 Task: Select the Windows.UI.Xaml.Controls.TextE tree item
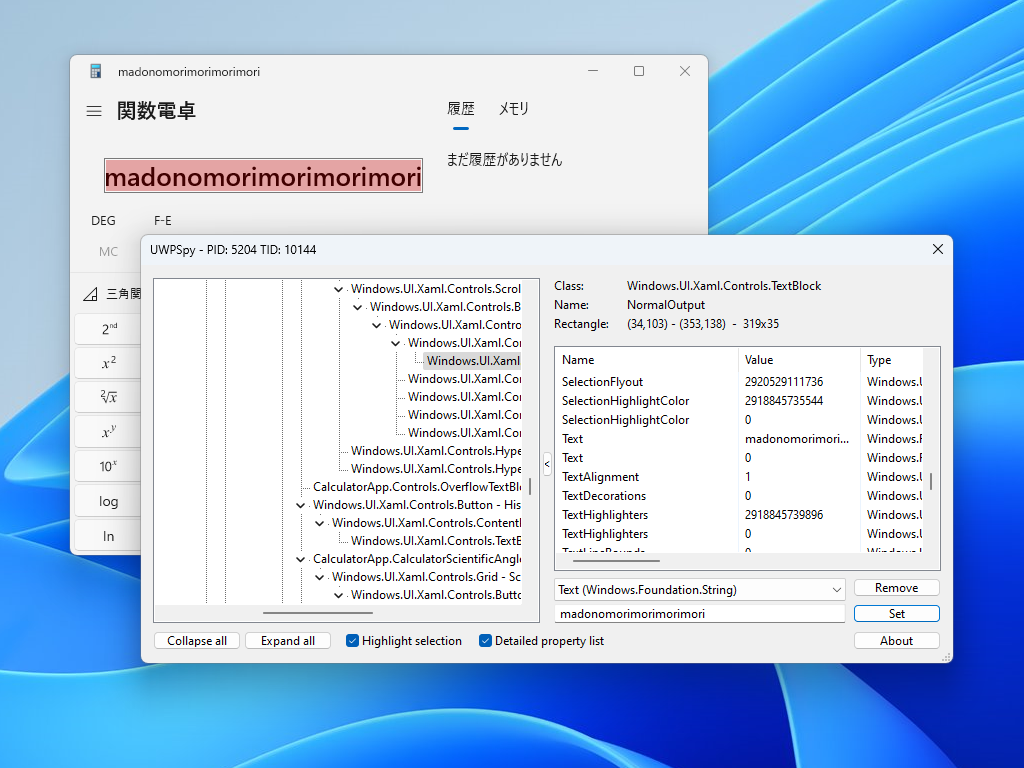pos(436,541)
